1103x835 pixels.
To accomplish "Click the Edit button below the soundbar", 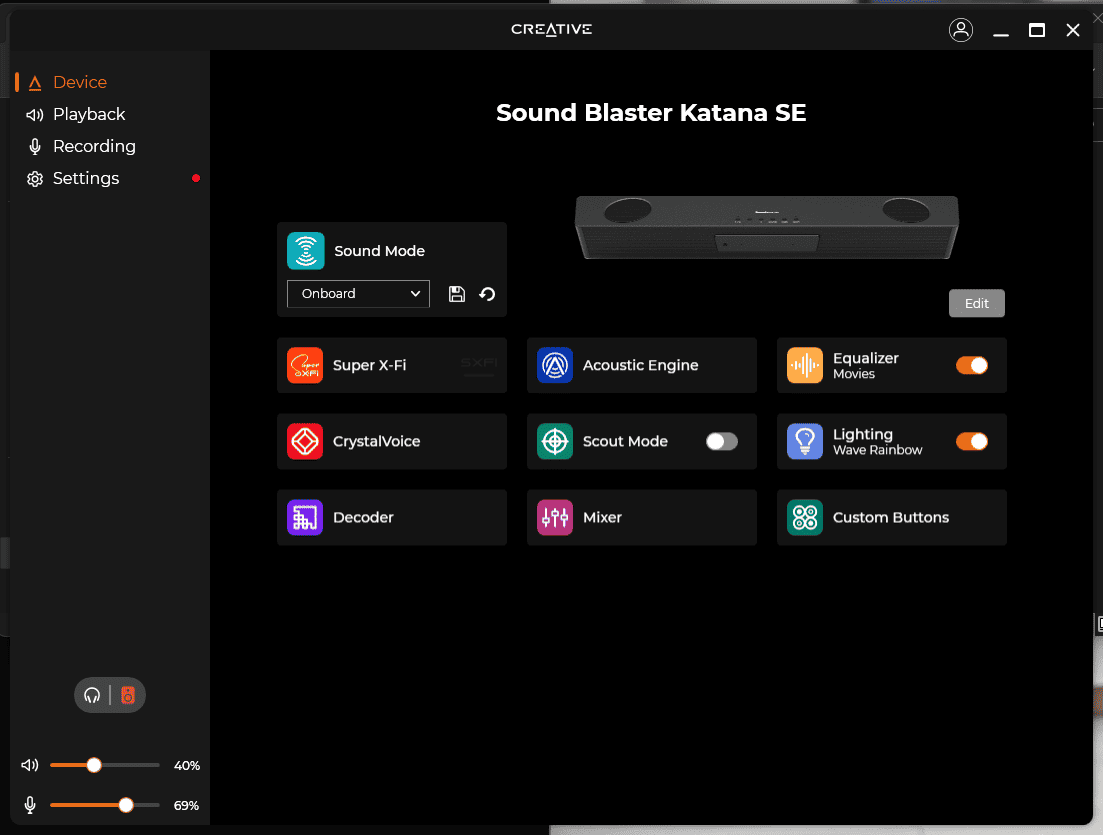I will (x=976, y=303).
